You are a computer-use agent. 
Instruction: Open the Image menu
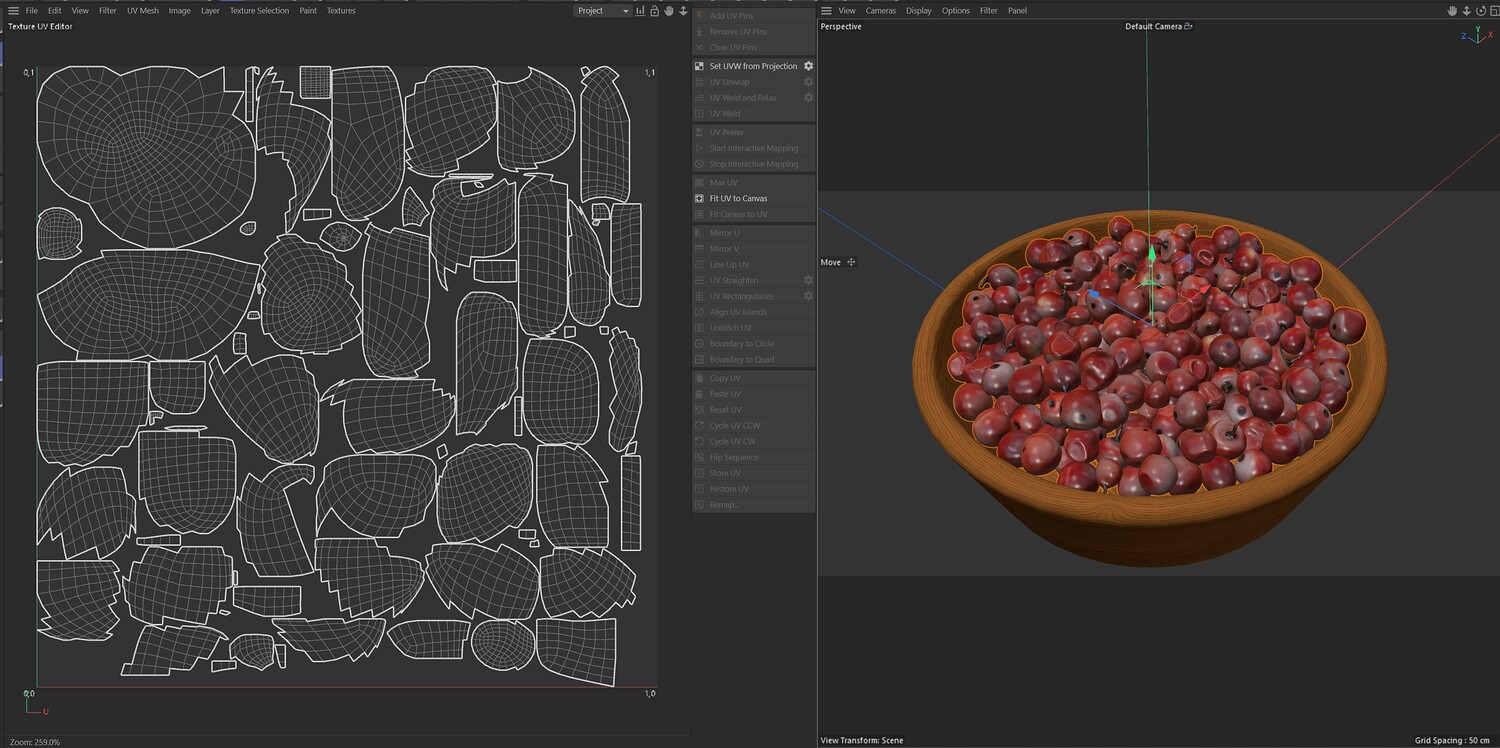[180, 11]
